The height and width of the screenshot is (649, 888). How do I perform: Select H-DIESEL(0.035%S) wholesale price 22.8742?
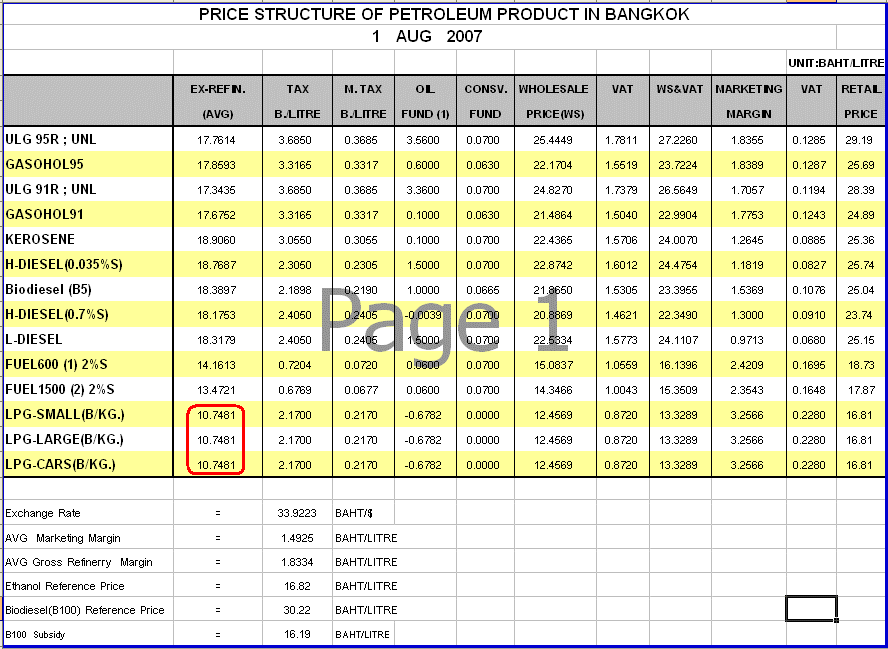point(553,264)
